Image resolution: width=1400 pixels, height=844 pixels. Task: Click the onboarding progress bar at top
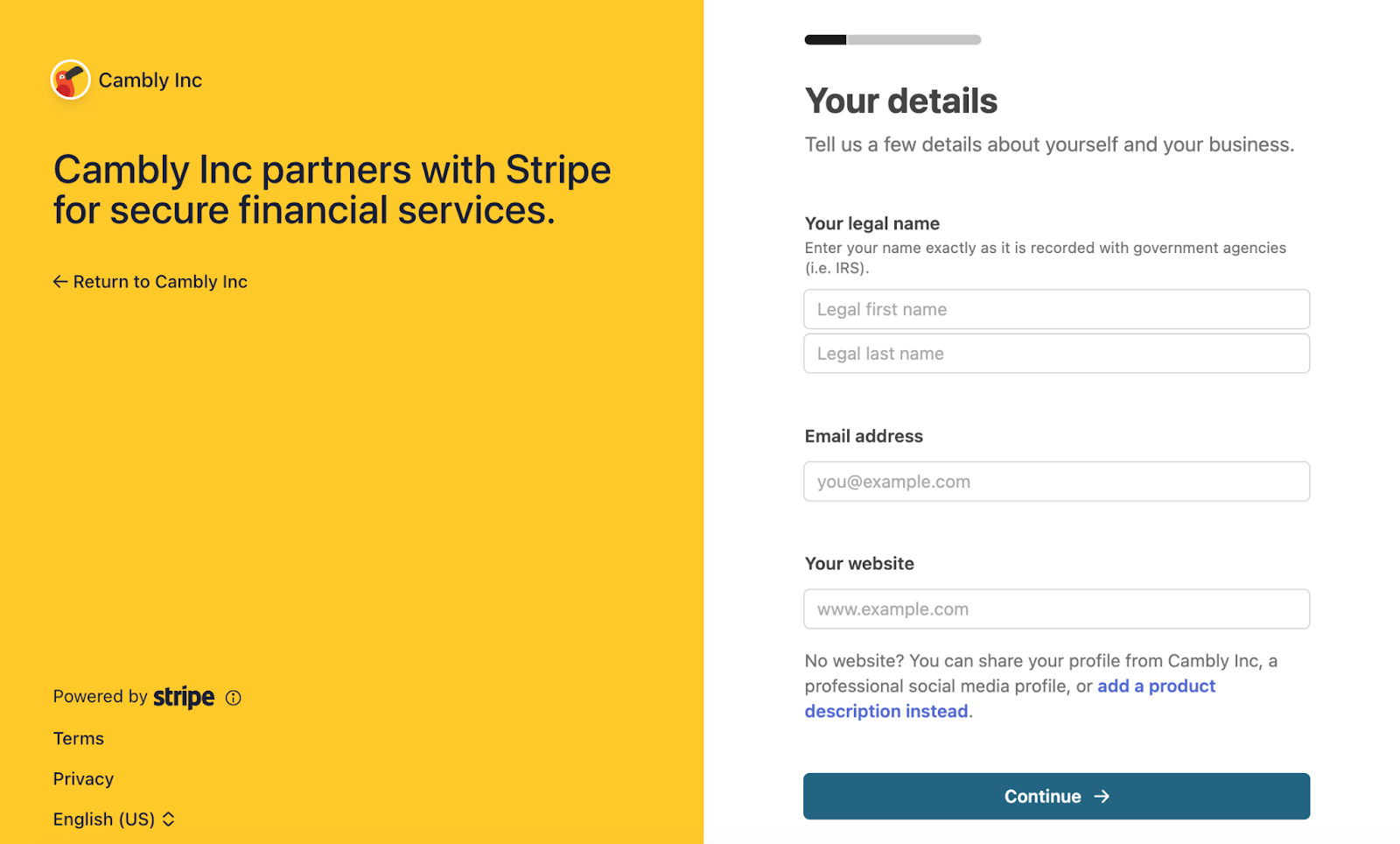[x=892, y=39]
